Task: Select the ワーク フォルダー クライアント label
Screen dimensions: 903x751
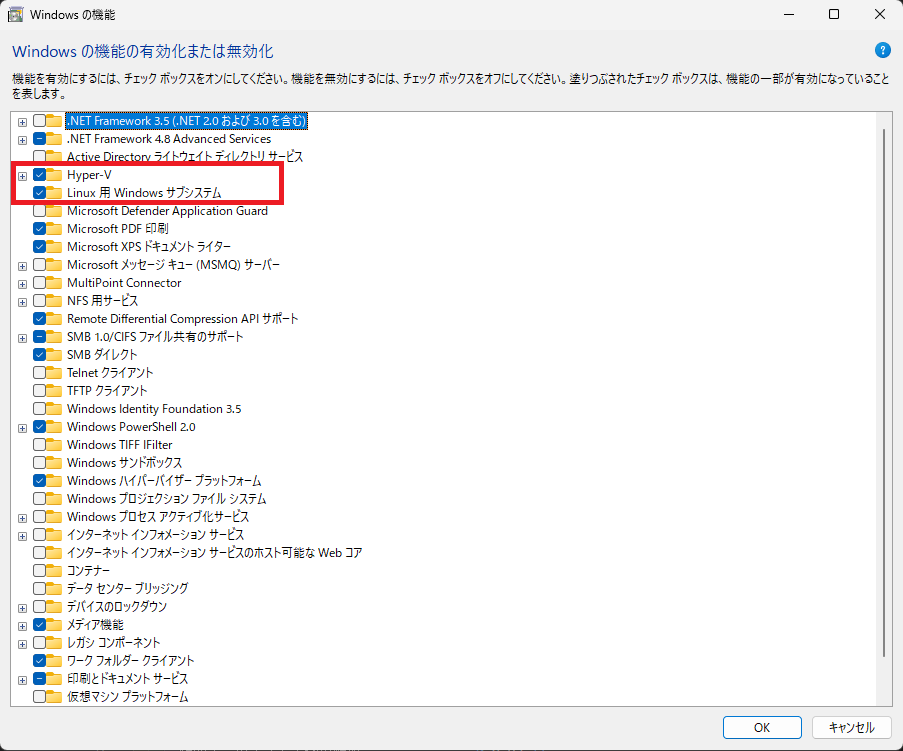Action: [130, 661]
